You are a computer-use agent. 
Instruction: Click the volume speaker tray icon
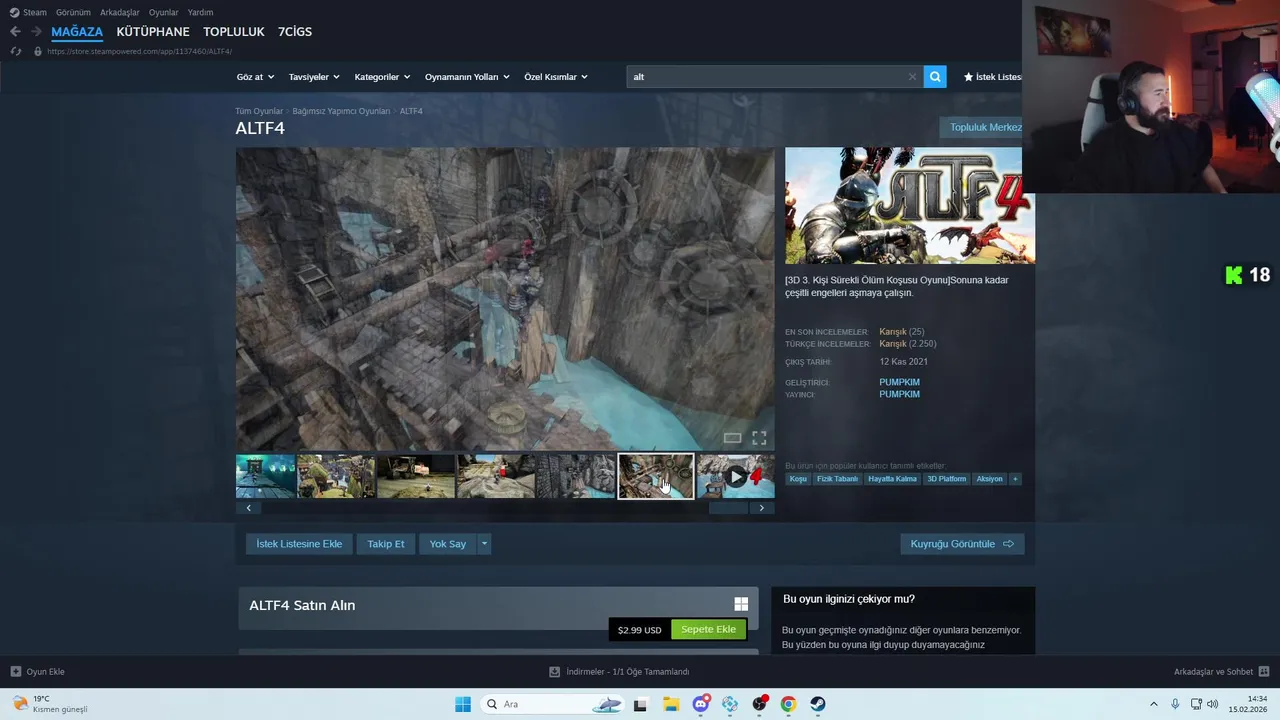1213,704
